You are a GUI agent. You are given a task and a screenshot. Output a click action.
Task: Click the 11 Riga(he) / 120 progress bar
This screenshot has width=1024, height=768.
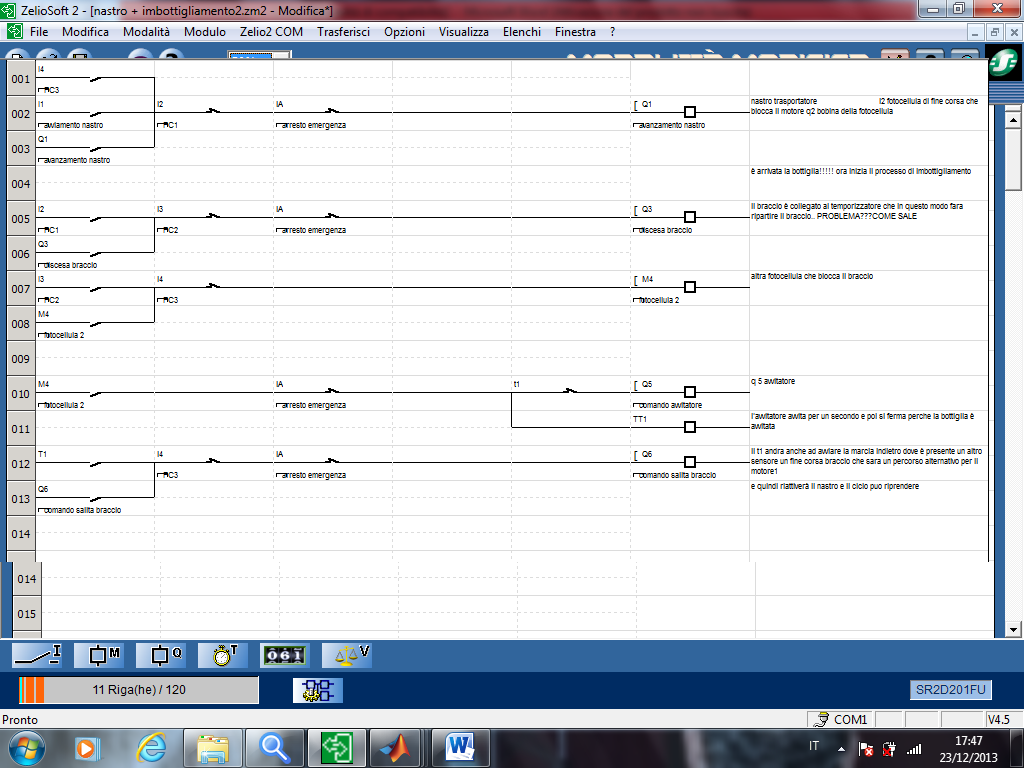point(138,690)
